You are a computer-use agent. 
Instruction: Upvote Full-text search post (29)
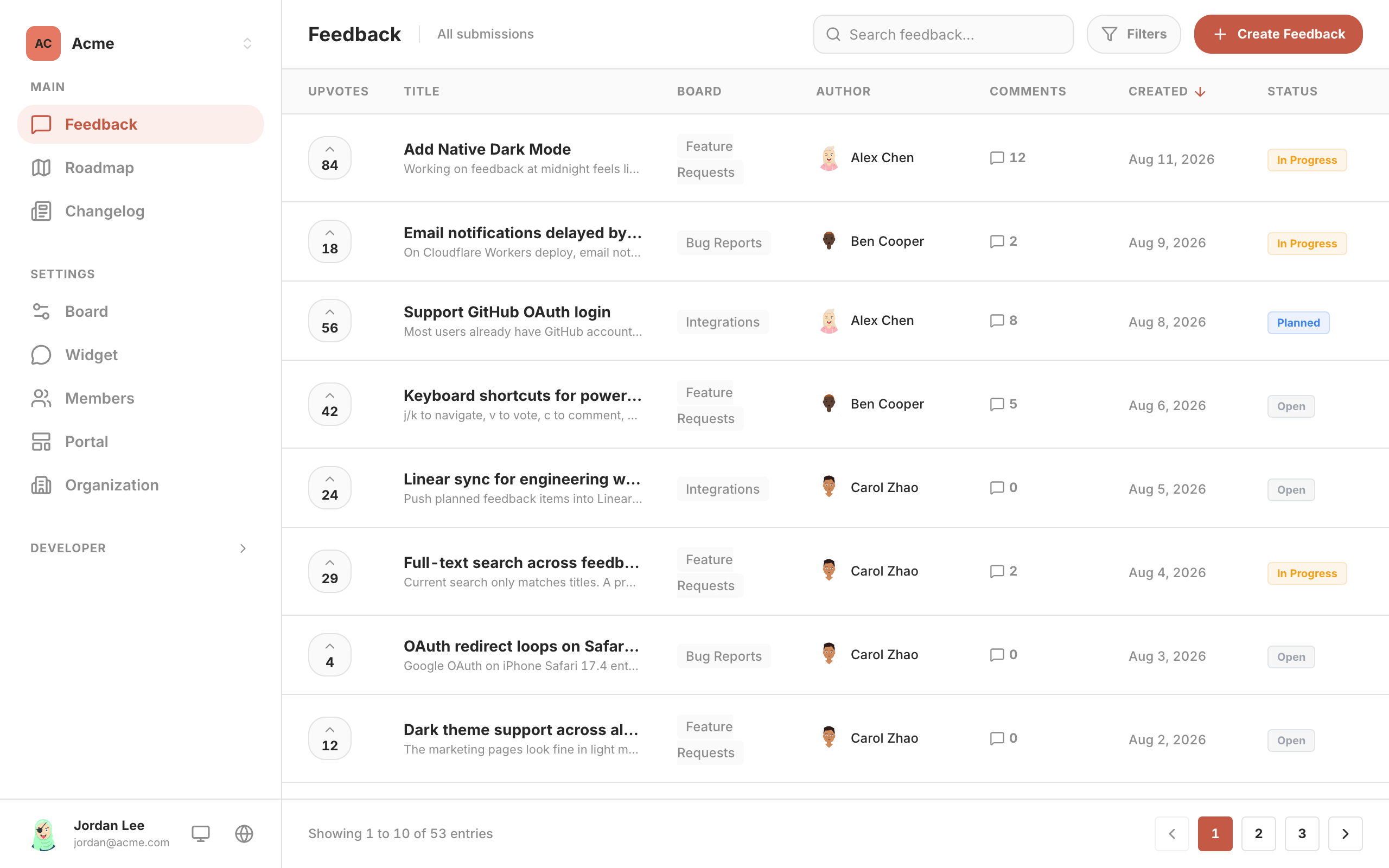point(329,571)
